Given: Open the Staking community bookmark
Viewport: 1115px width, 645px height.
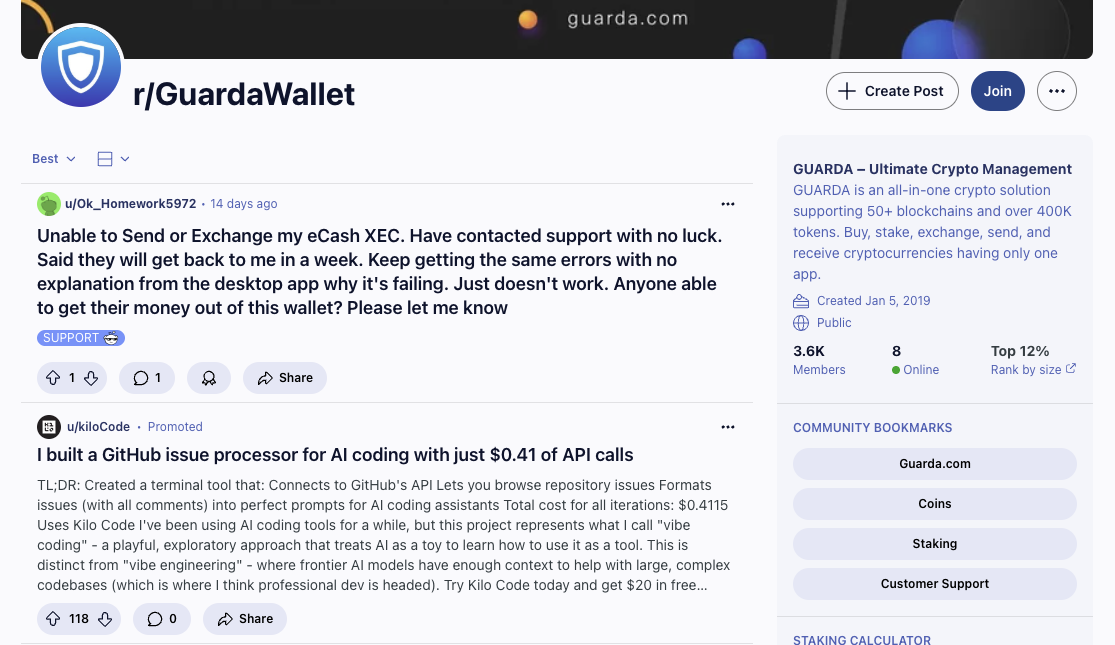Looking at the screenshot, I should click(x=934, y=543).
